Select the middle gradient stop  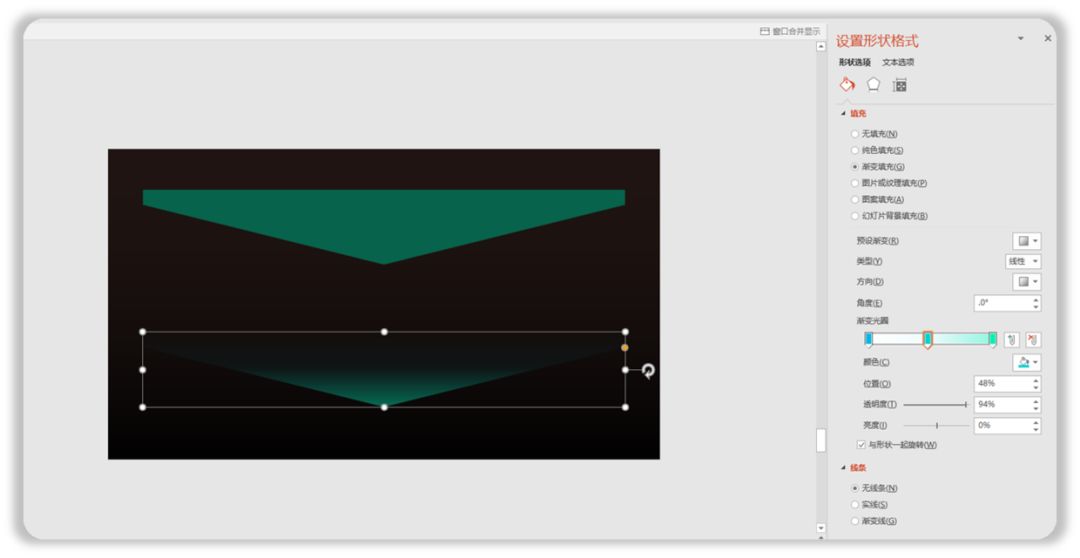[x=928, y=340]
